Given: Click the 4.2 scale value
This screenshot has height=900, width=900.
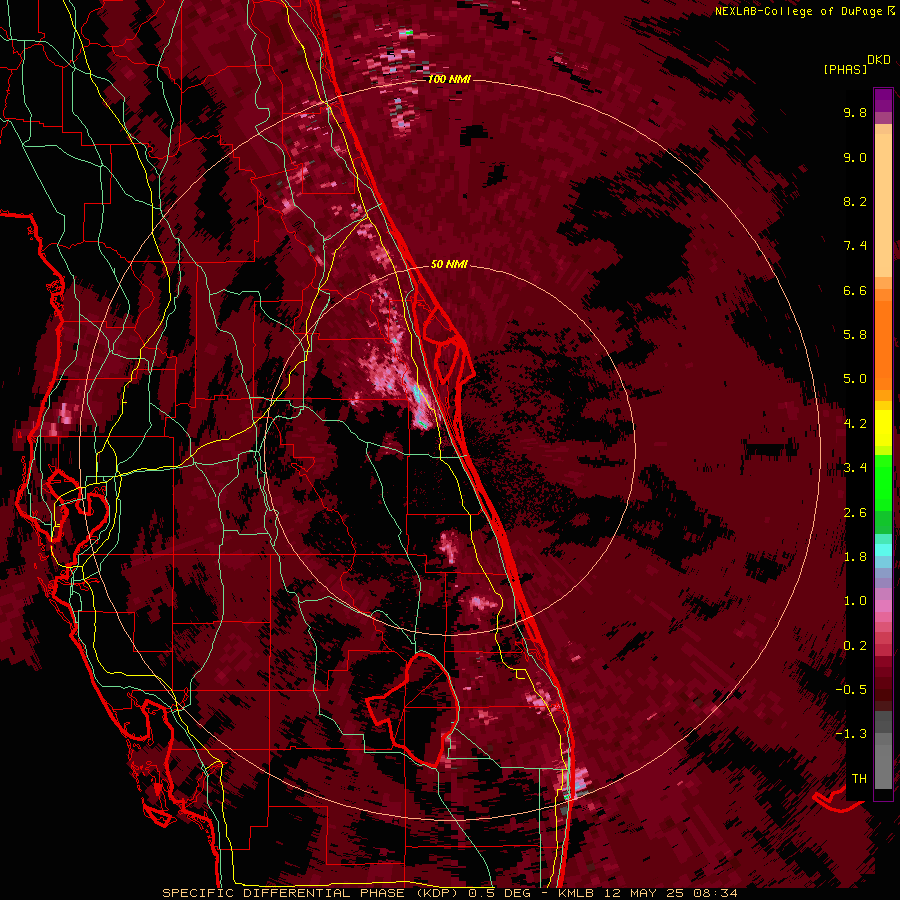Looking at the screenshot, I should click(x=855, y=424).
